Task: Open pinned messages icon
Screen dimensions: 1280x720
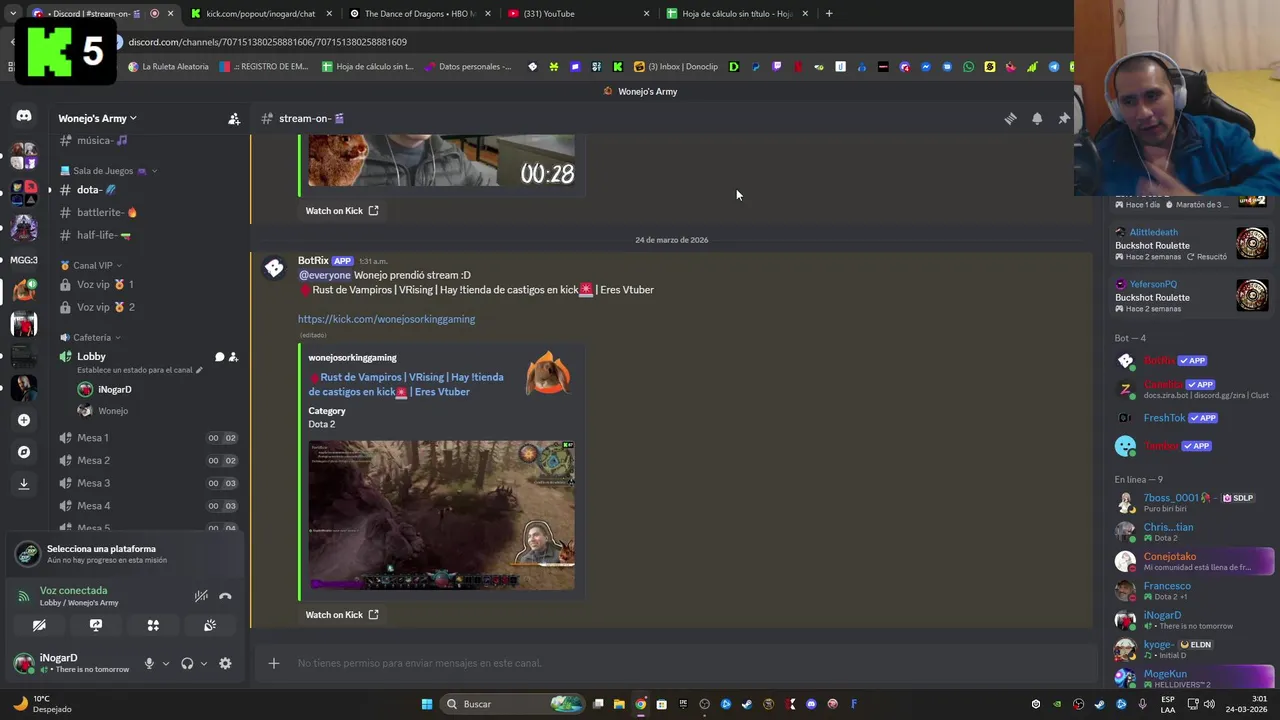Action: click(x=1064, y=119)
